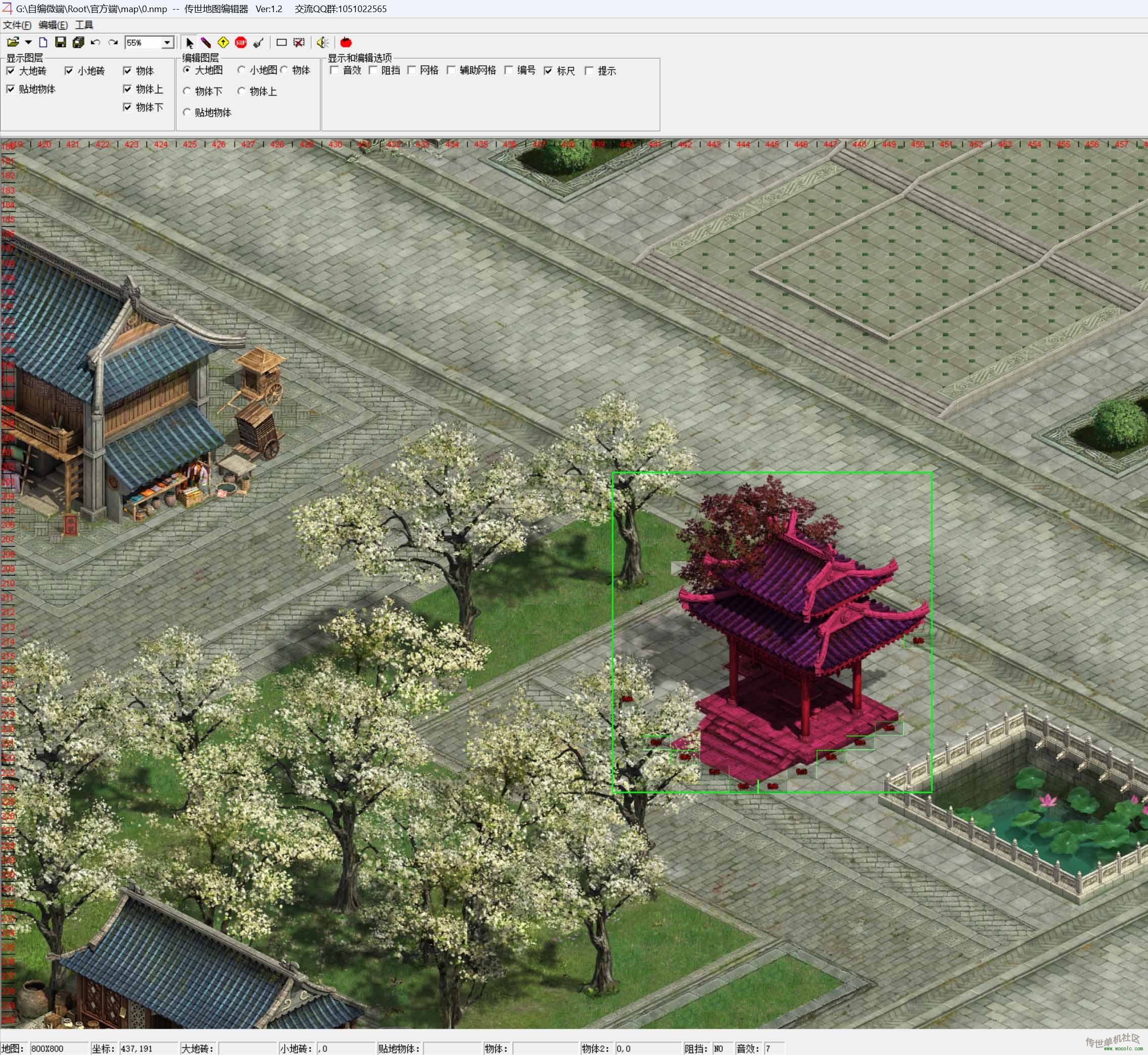Click the undo arrow icon

(x=96, y=42)
